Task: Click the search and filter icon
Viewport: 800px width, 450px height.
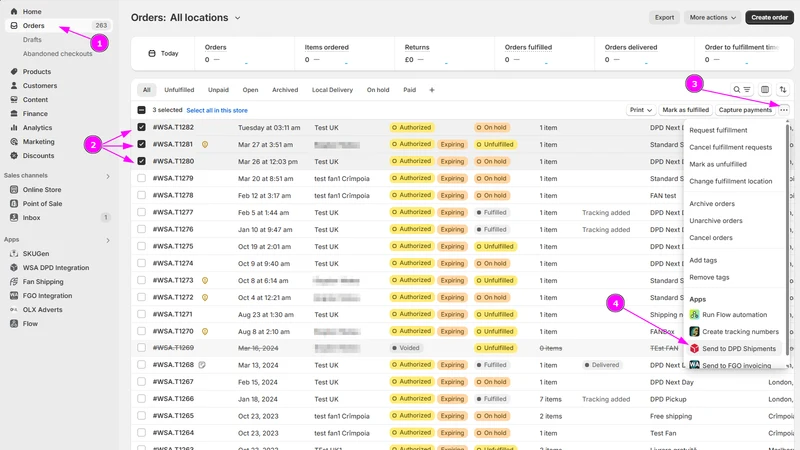Action: click(x=742, y=90)
